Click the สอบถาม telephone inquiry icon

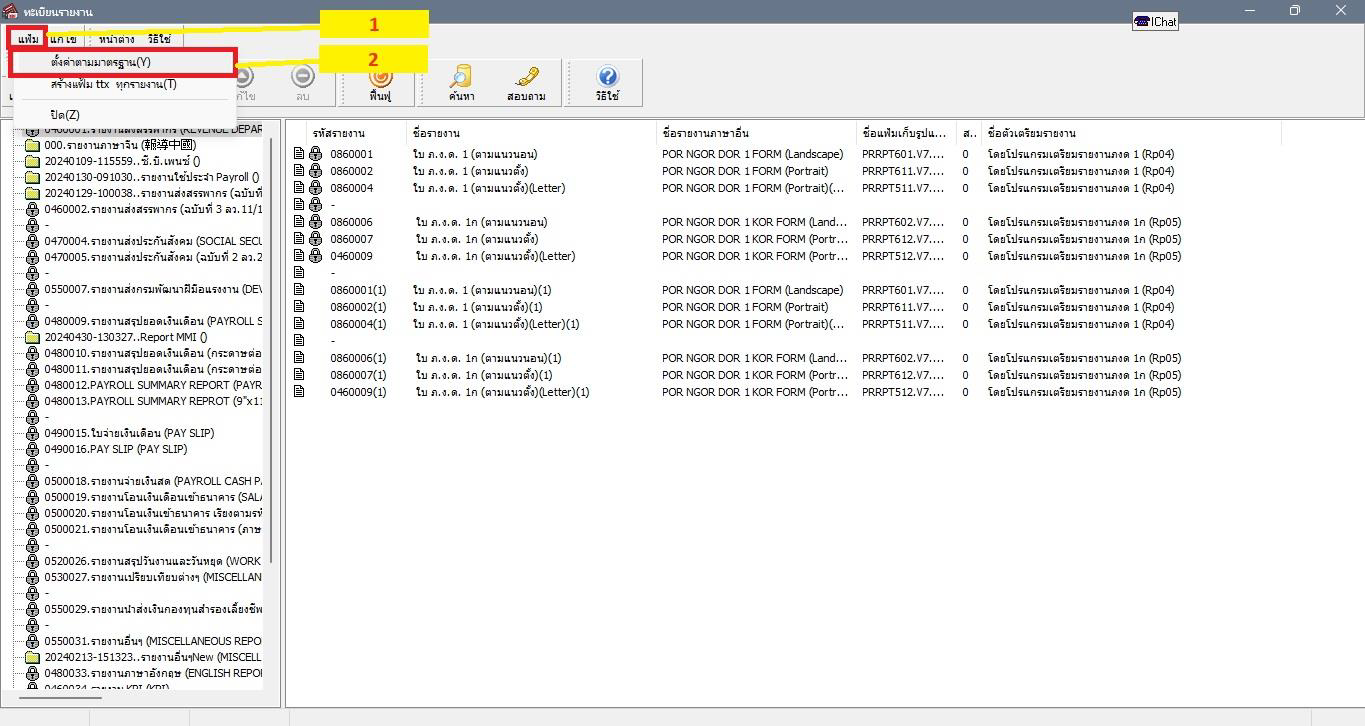pos(526,79)
